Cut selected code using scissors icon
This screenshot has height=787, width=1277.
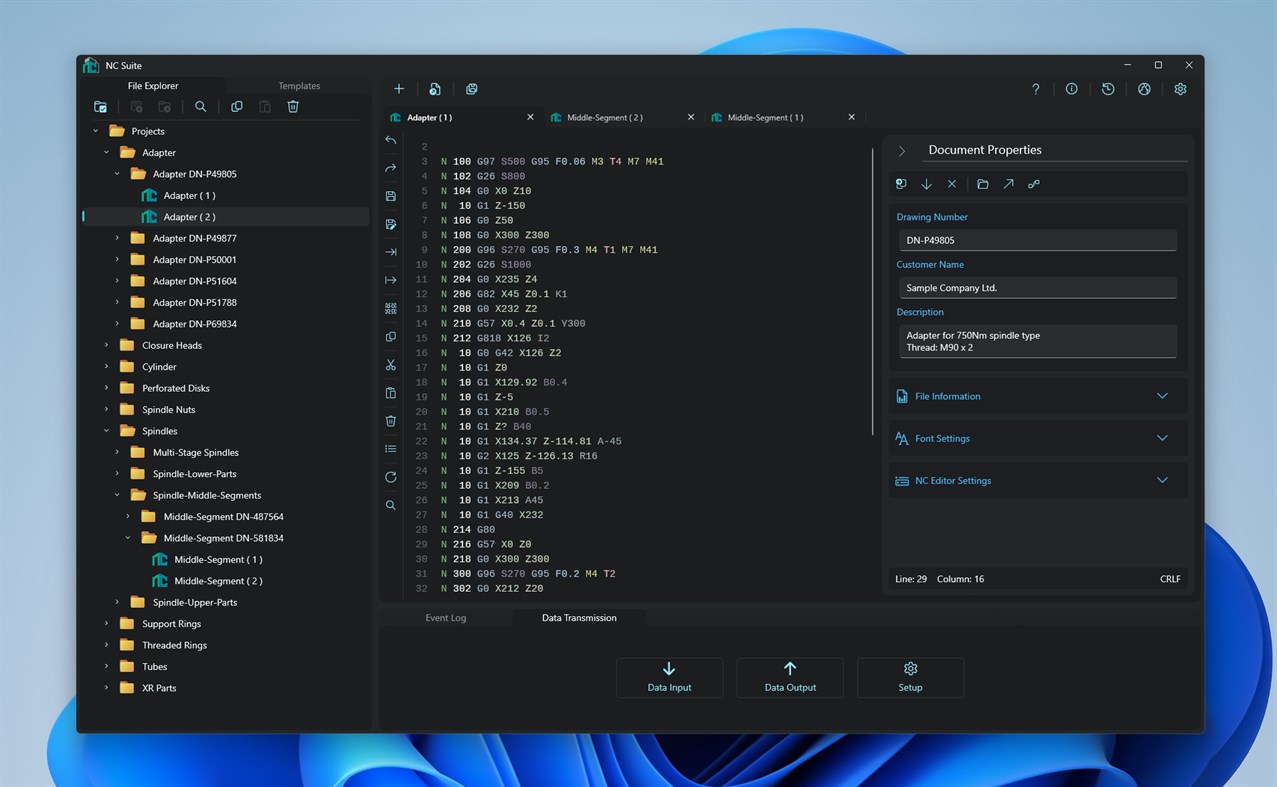click(x=391, y=364)
